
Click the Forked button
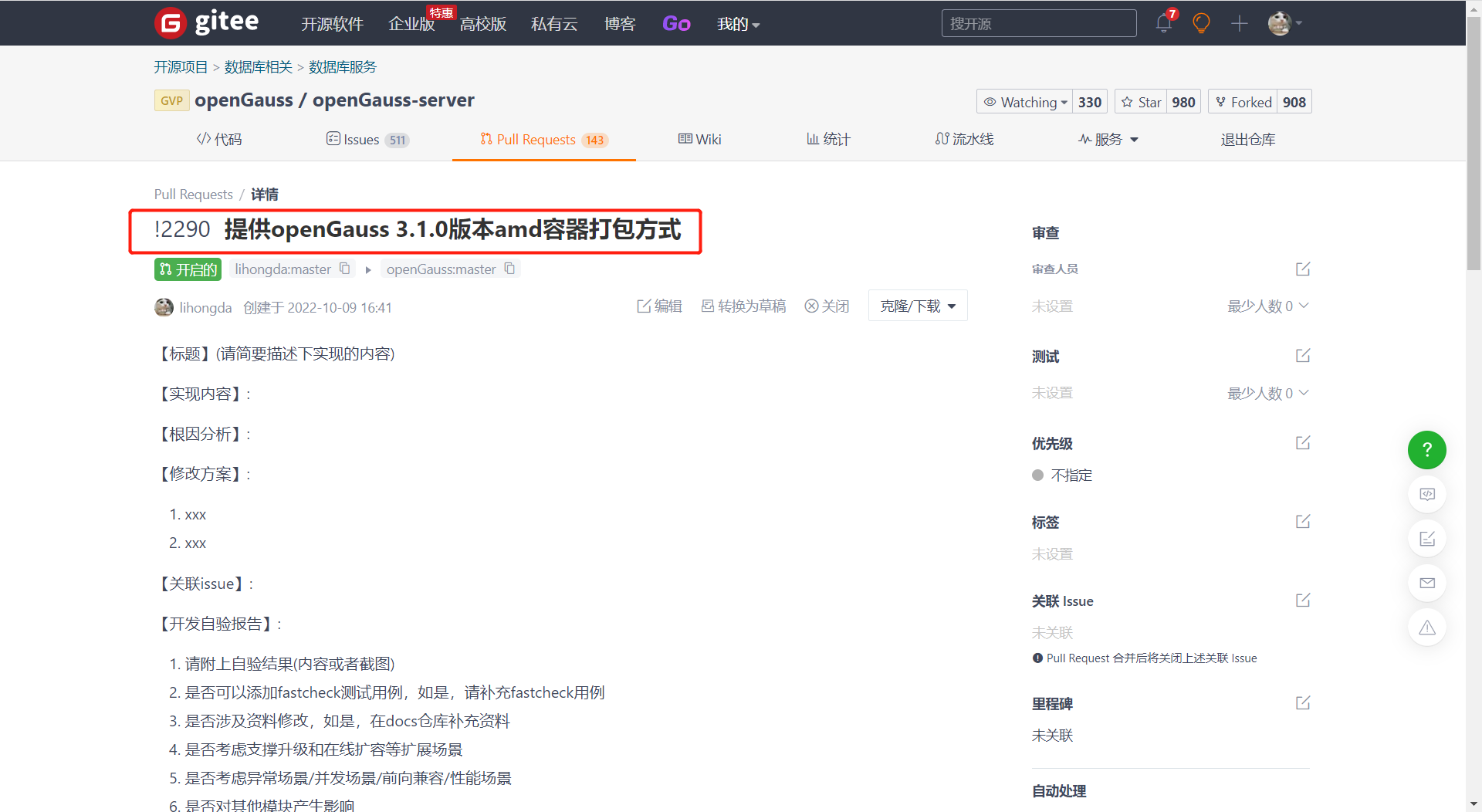click(x=1243, y=102)
